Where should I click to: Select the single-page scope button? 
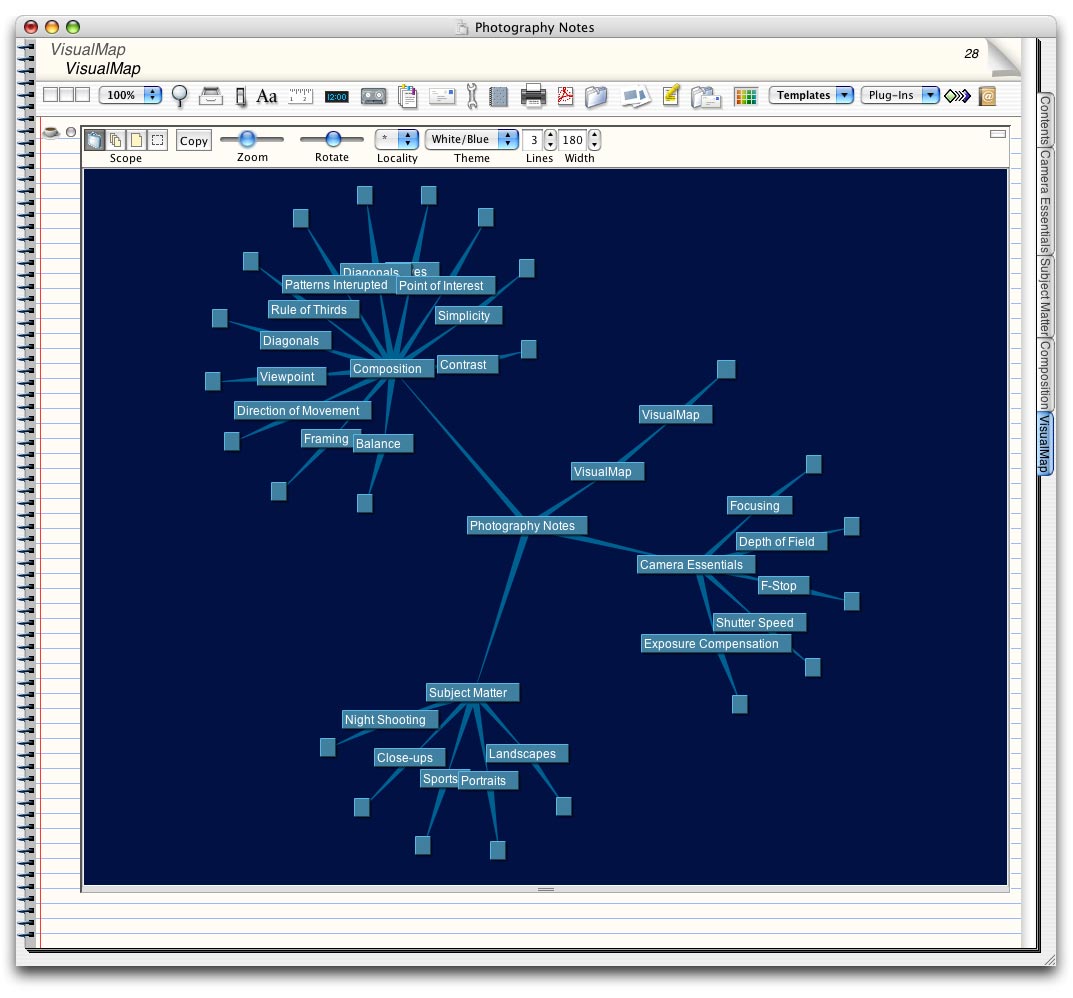coord(137,140)
